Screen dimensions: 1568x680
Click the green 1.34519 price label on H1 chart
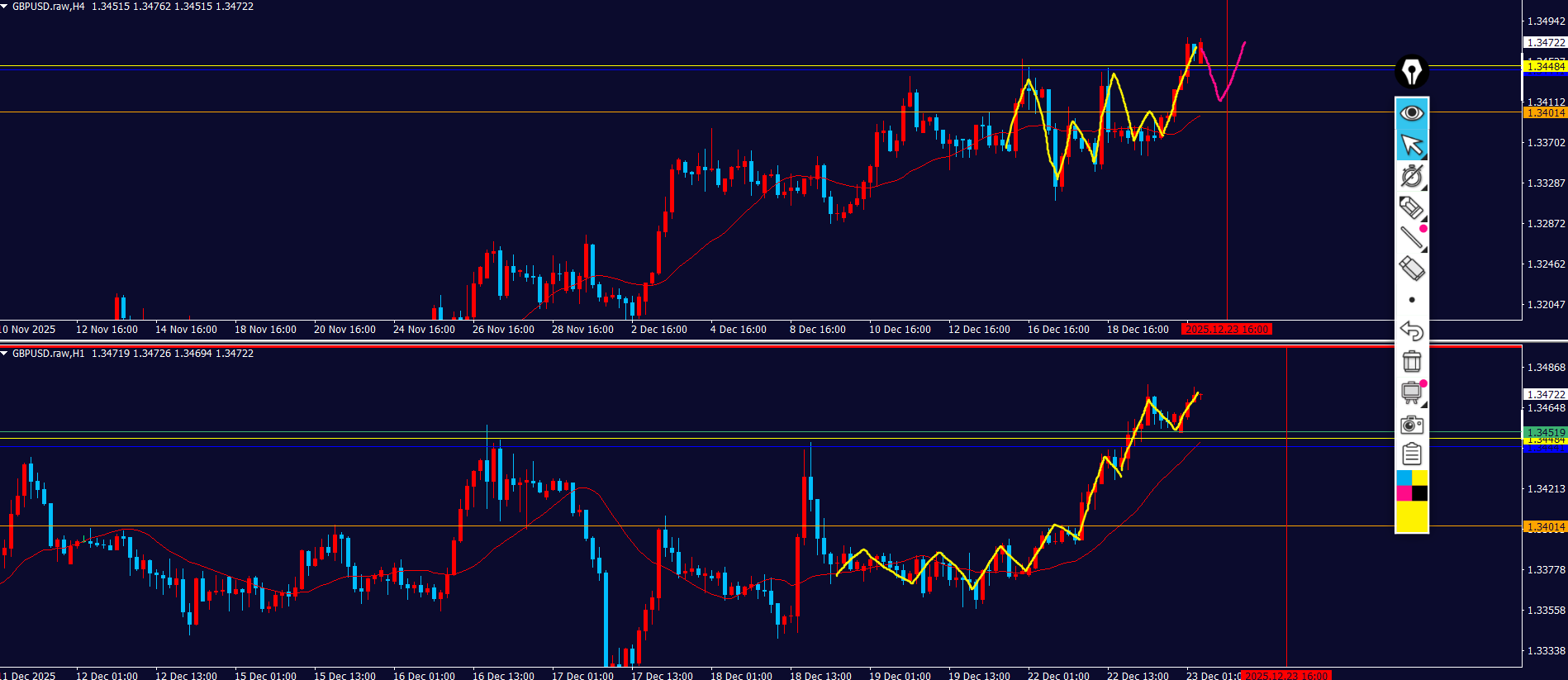click(1544, 432)
